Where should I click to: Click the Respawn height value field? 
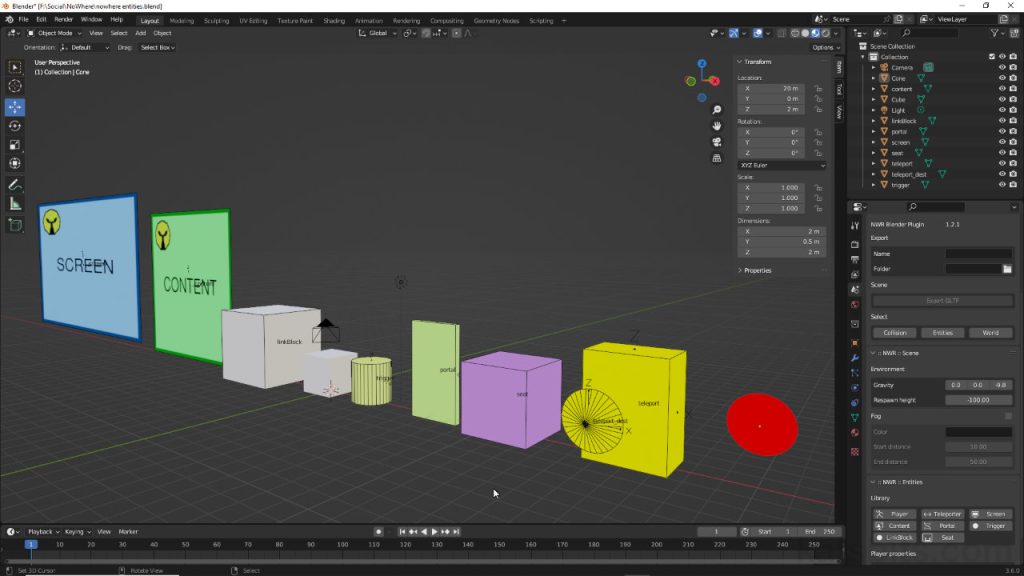(x=979, y=400)
